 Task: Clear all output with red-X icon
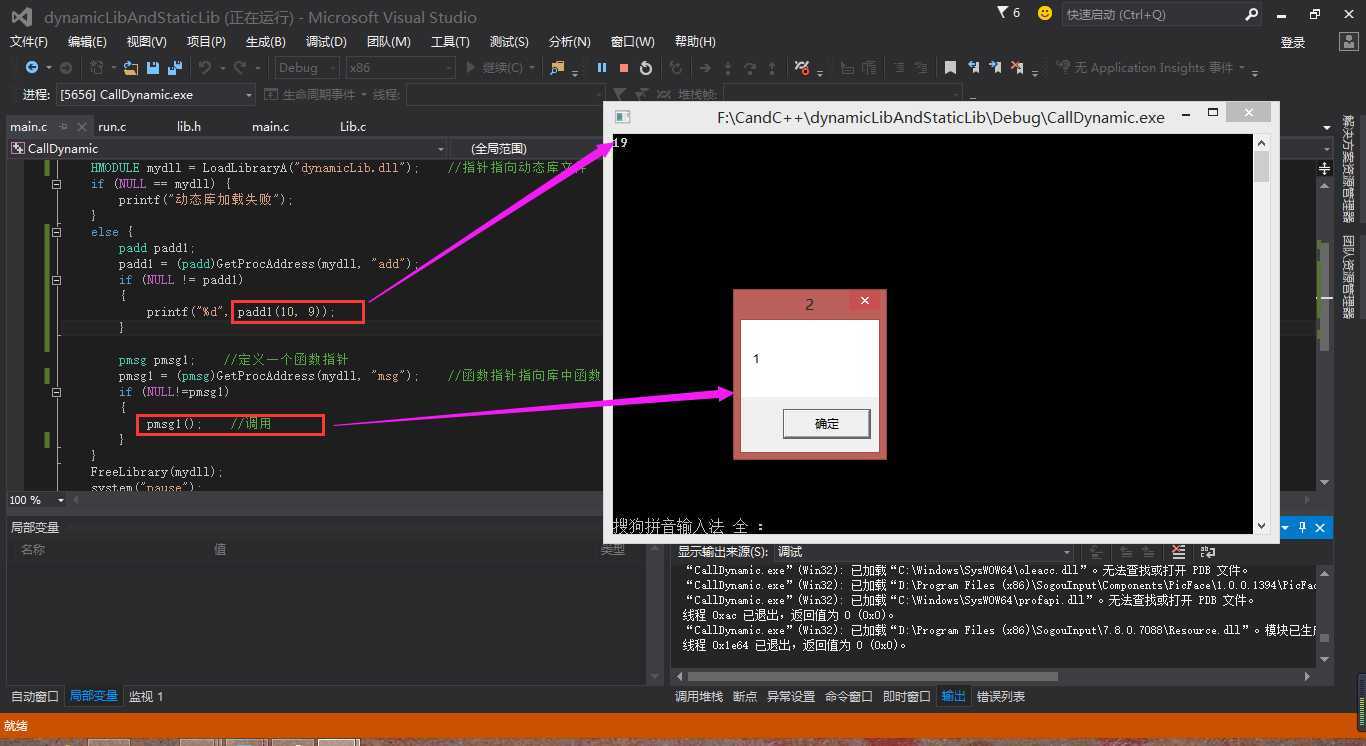coord(1178,552)
